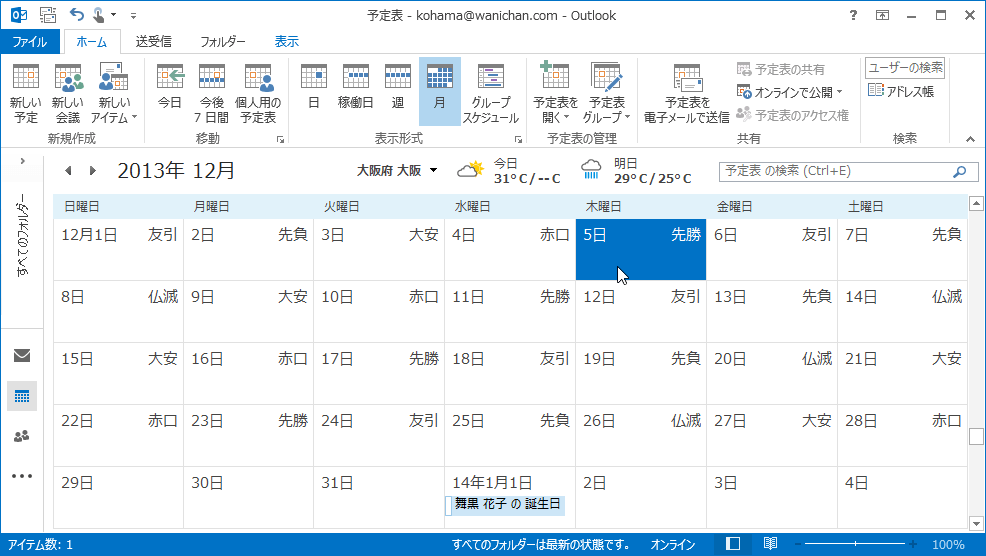Select the Month view (月) button
Viewport: 986px width, 556px height.
(440, 93)
